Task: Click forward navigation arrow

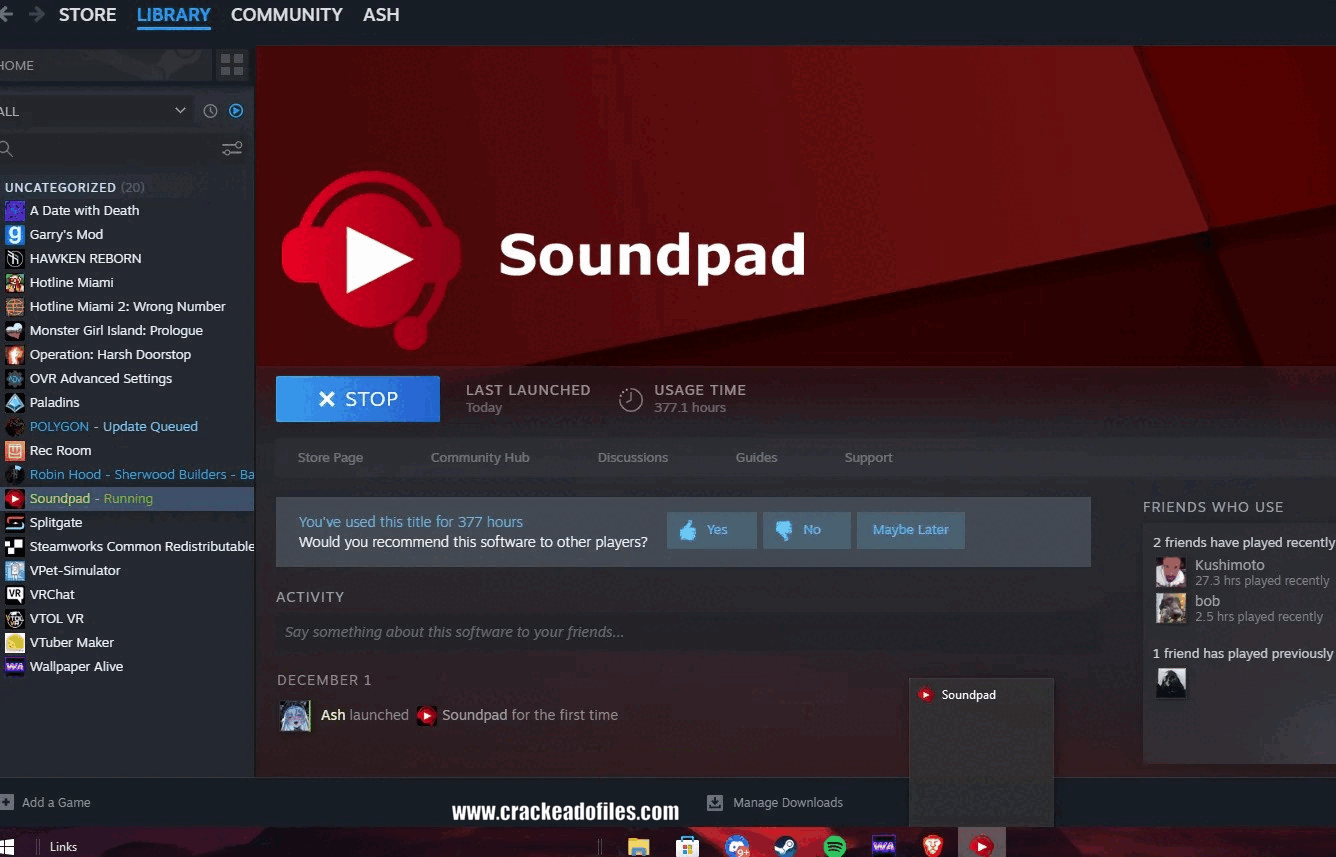Action: coord(37,14)
